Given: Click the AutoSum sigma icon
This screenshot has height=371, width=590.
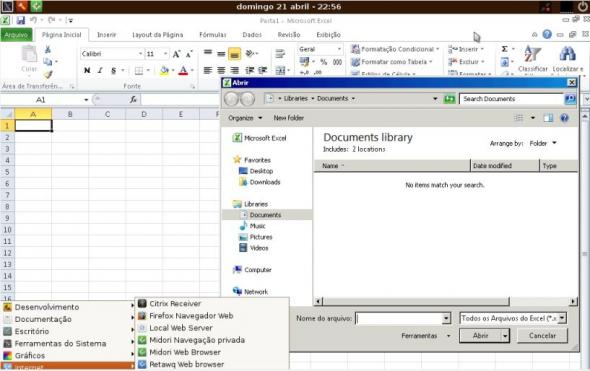Looking at the screenshot, I should 505,49.
